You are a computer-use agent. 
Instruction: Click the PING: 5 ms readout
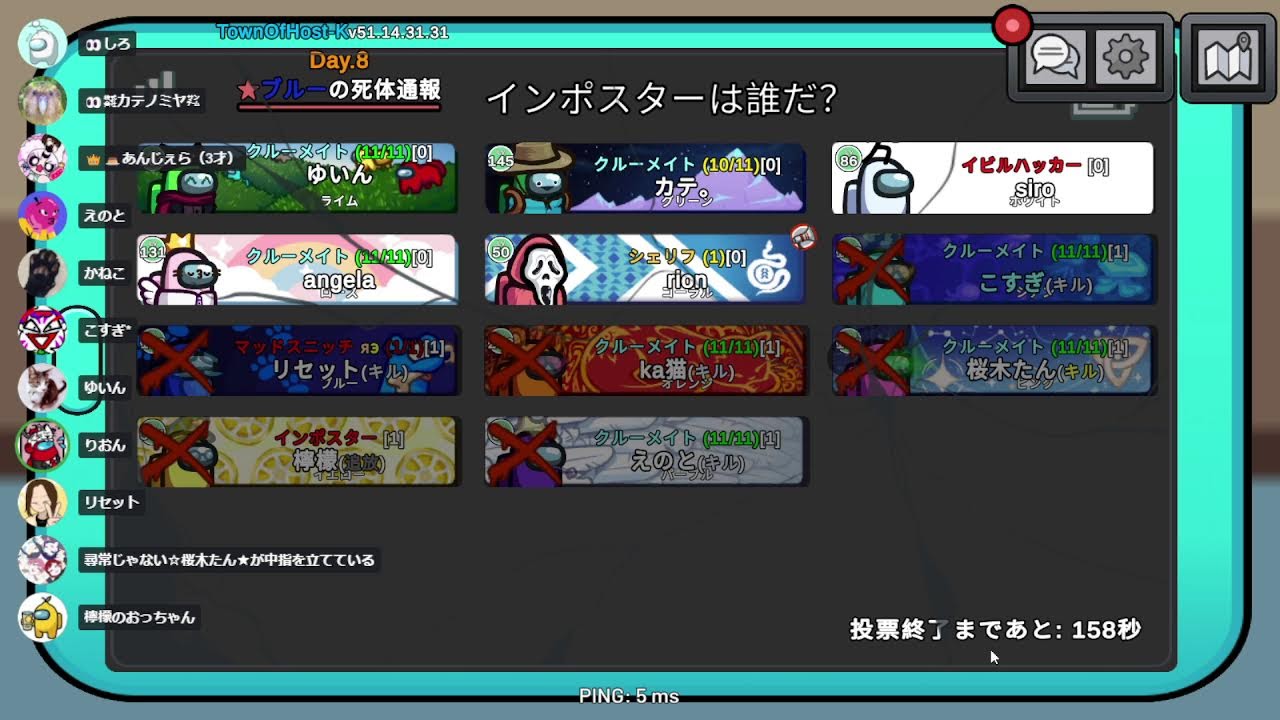tap(629, 696)
